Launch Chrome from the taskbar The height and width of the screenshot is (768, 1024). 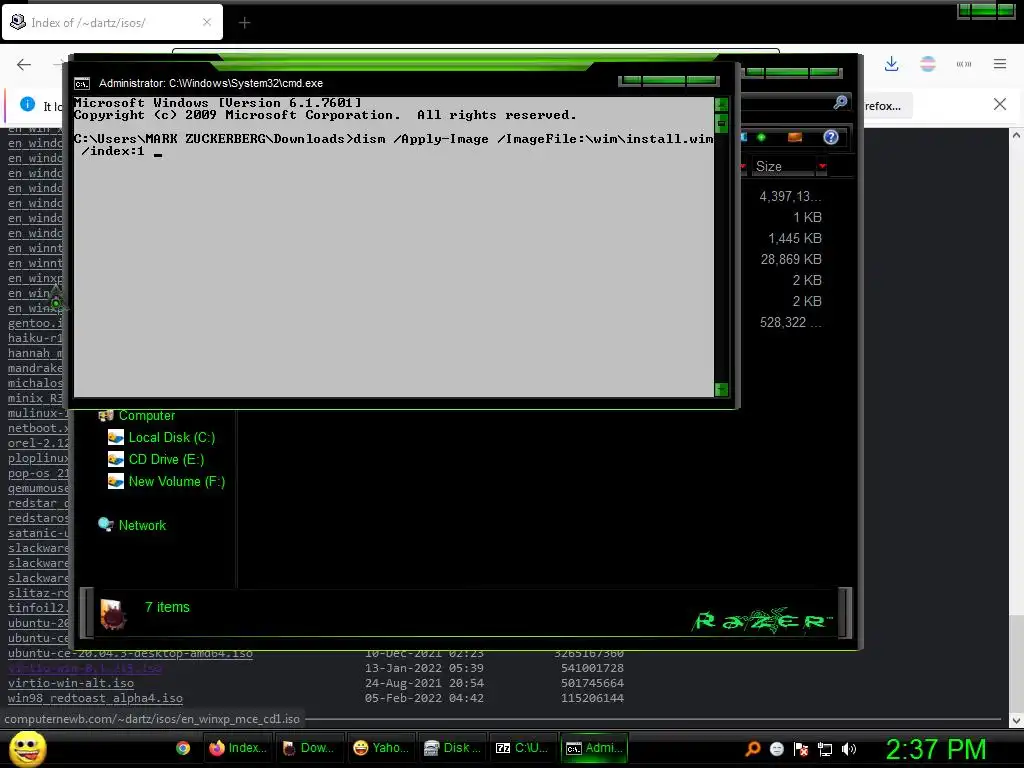click(183, 748)
